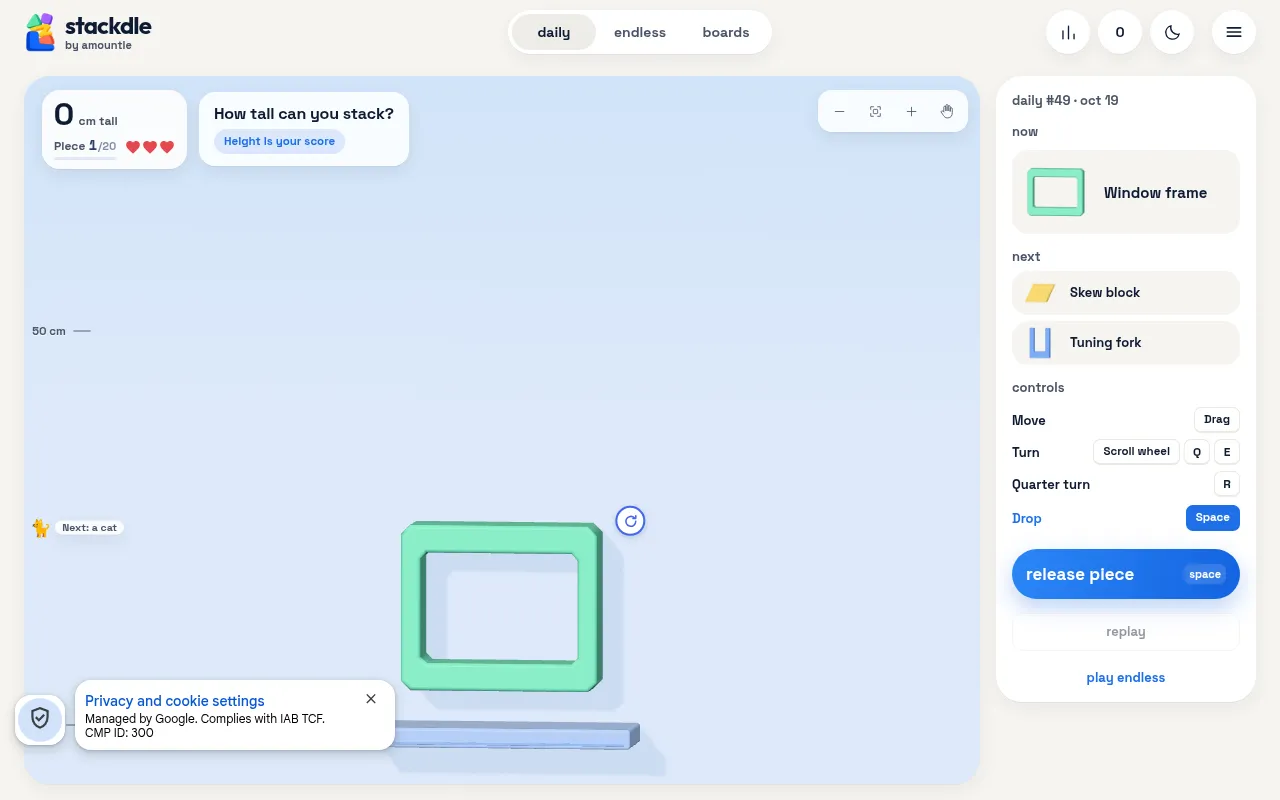Switch to the endless tab
The width and height of the screenshot is (1280, 800).
pos(640,32)
